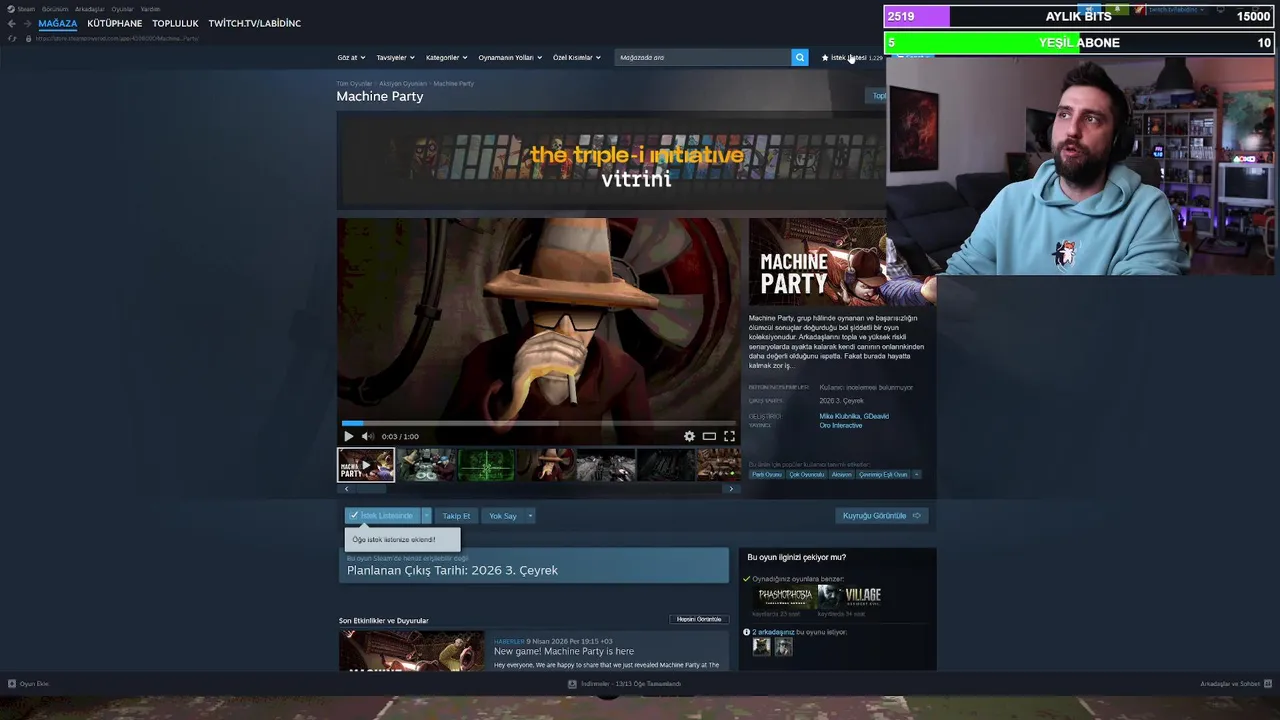
Task: Reload the store page with refresh icon
Action: (12, 38)
